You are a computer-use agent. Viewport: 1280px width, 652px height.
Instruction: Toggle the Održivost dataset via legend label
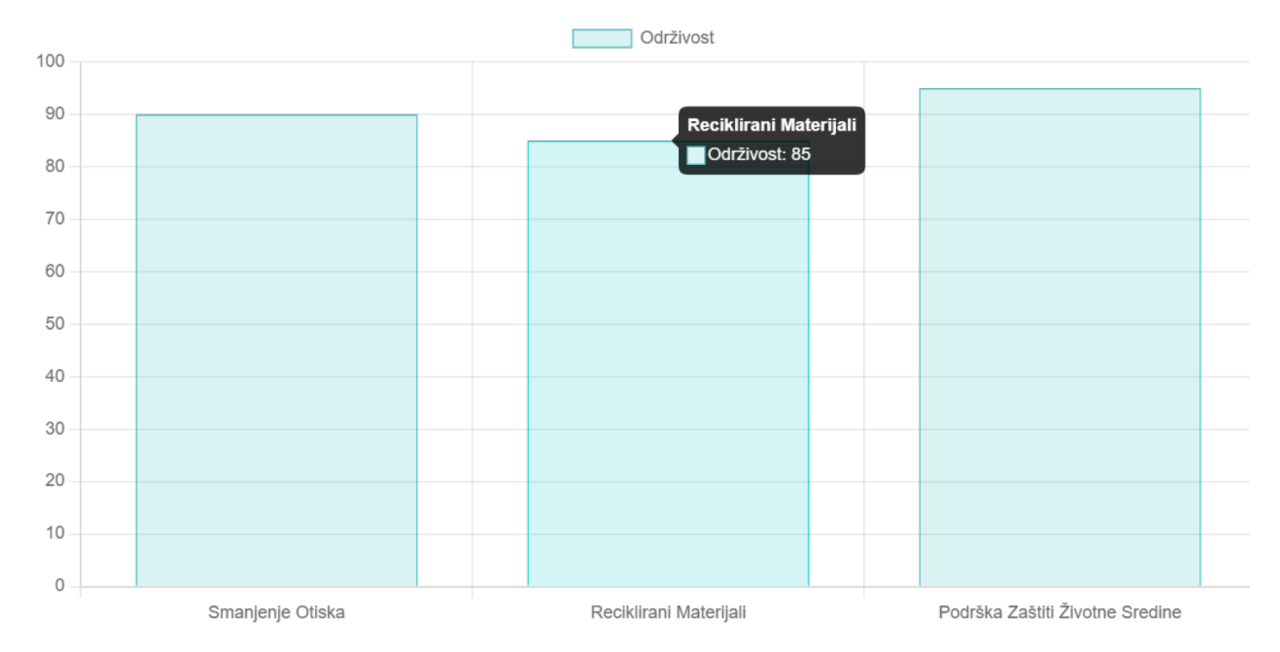click(677, 38)
